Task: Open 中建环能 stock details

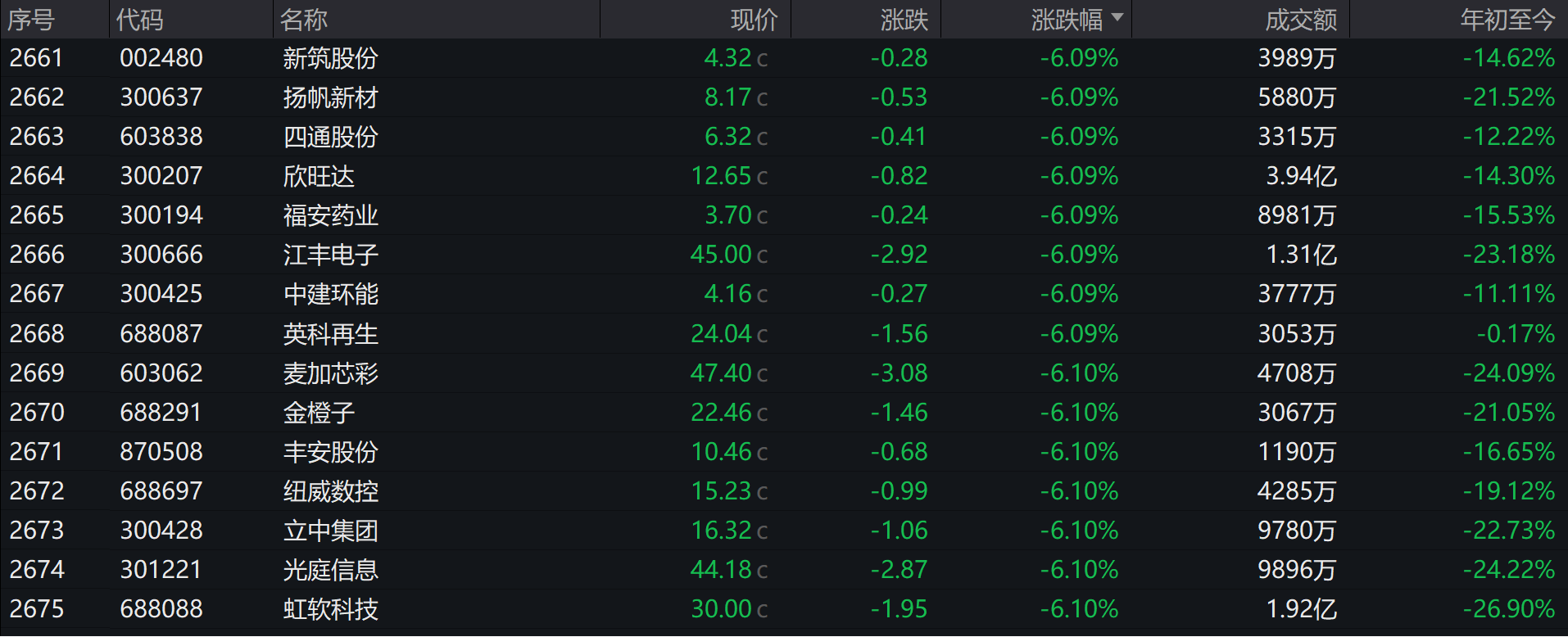Action: pos(330,294)
